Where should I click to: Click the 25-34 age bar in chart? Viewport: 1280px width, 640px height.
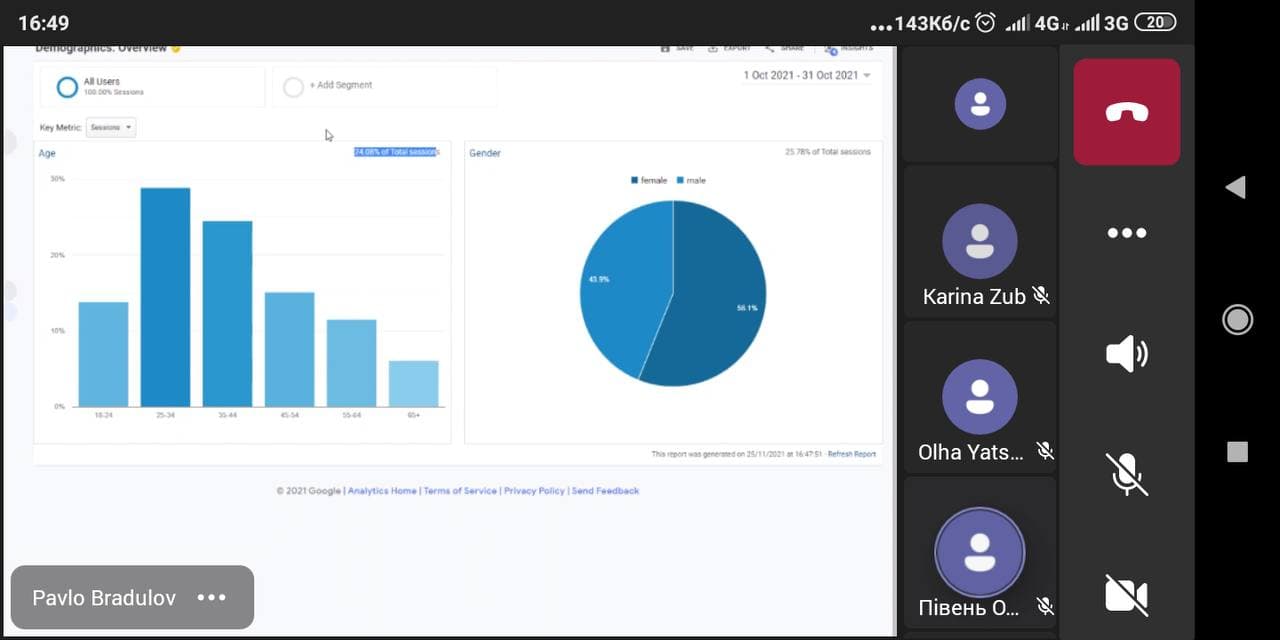click(165, 297)
